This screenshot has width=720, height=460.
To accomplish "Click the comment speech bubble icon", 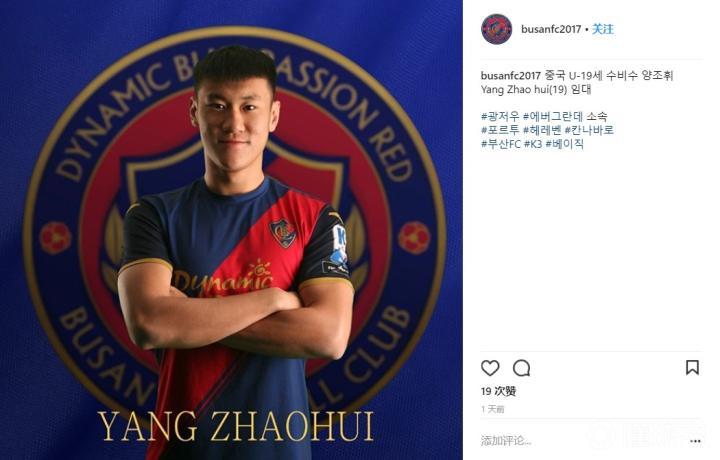I will pyautogui.click(x=522, y=368).
